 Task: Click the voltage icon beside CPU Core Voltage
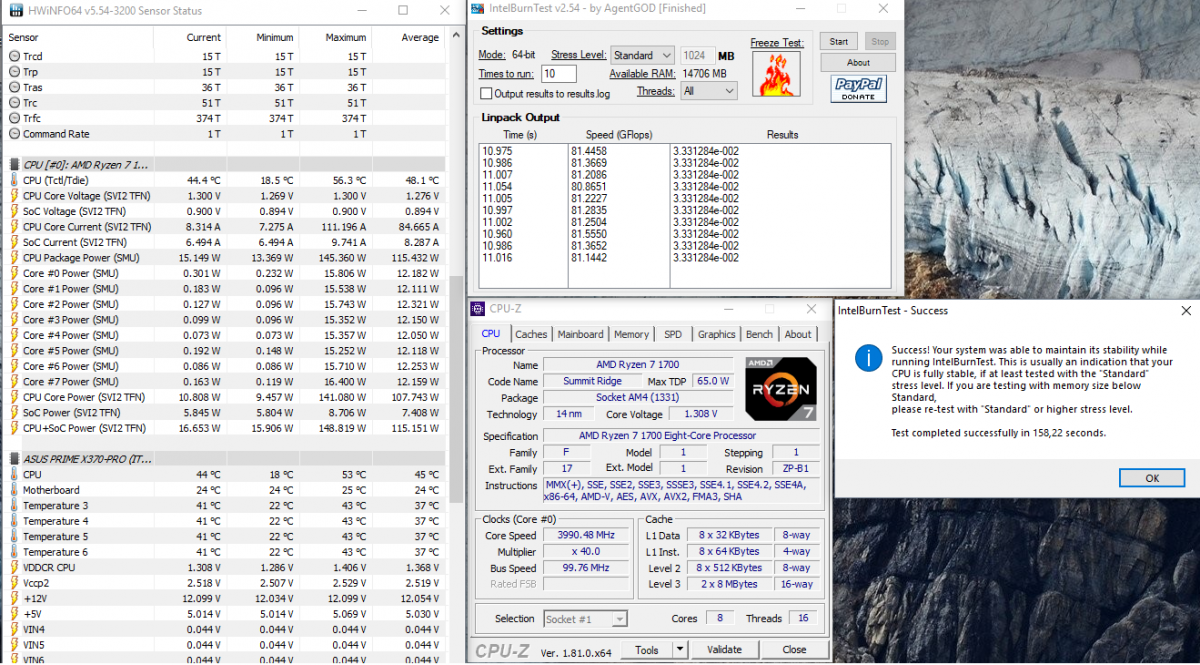tap(14, 196)
